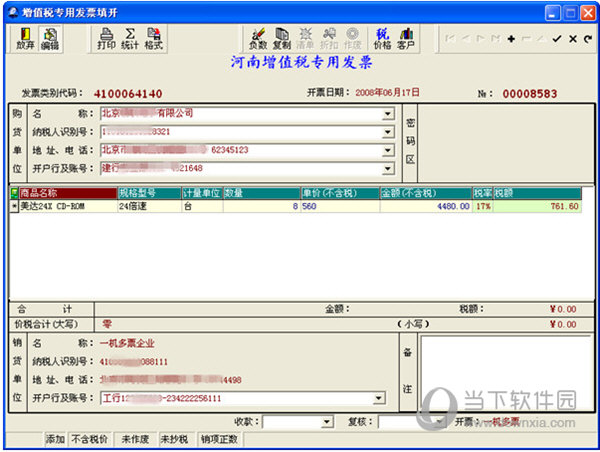Click the 编辑 (edit) toolbar icon
This screenshot has width=600, height=452.
pos(49,39)
